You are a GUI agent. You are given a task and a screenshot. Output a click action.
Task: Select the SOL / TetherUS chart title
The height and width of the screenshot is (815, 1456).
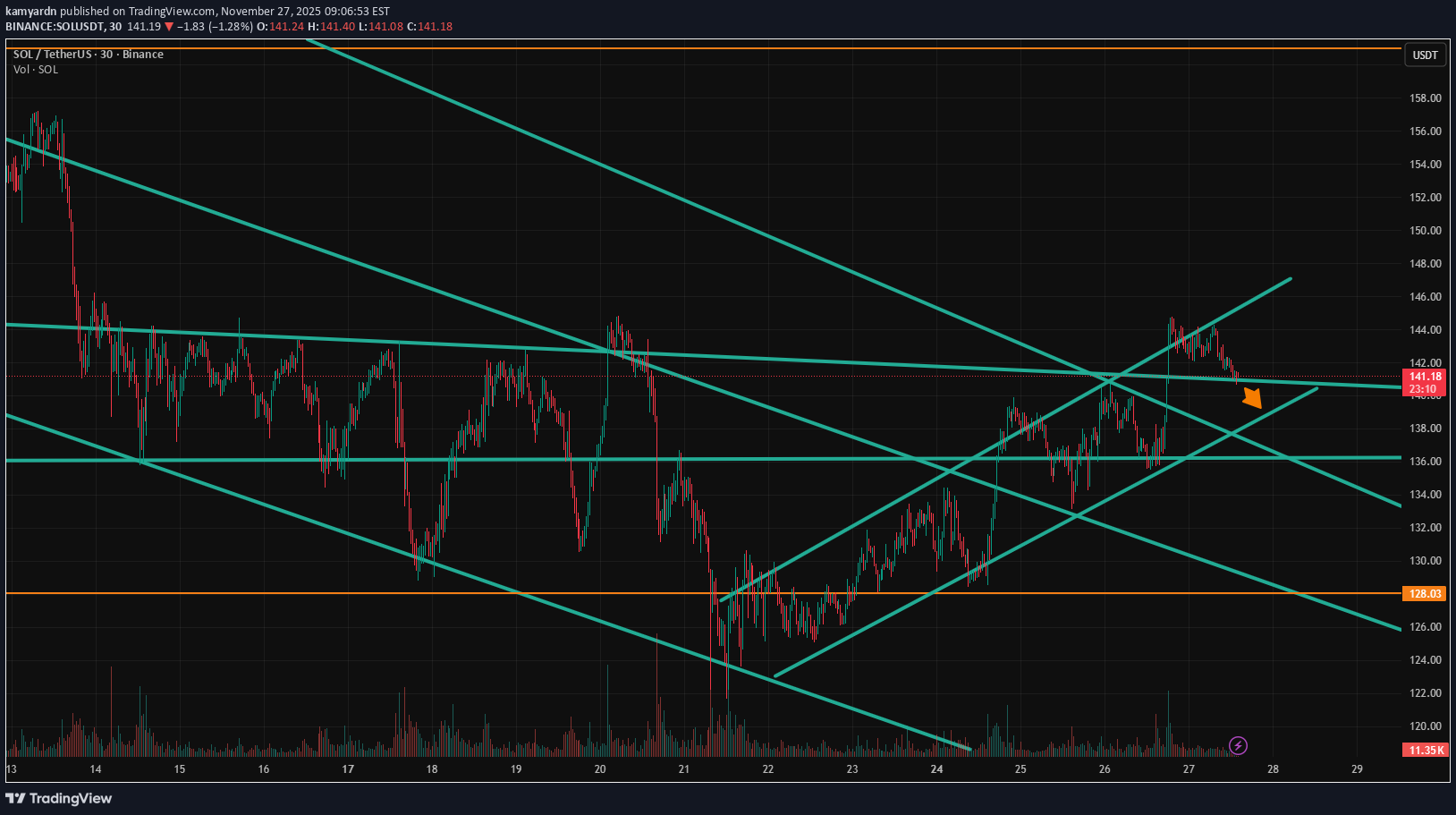pyautogui.click(x=88, y=55)
